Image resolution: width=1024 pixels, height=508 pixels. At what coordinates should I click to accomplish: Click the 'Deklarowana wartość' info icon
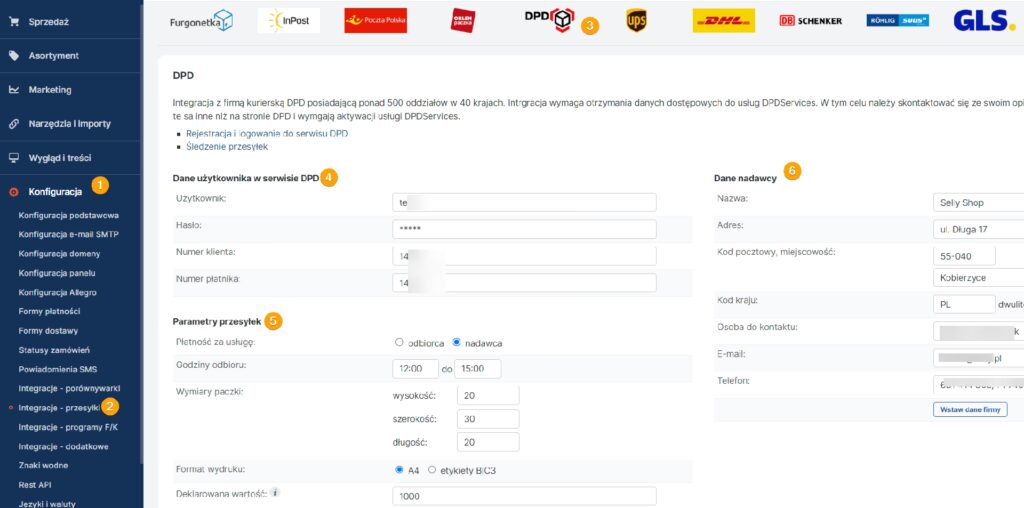[275, 492]
